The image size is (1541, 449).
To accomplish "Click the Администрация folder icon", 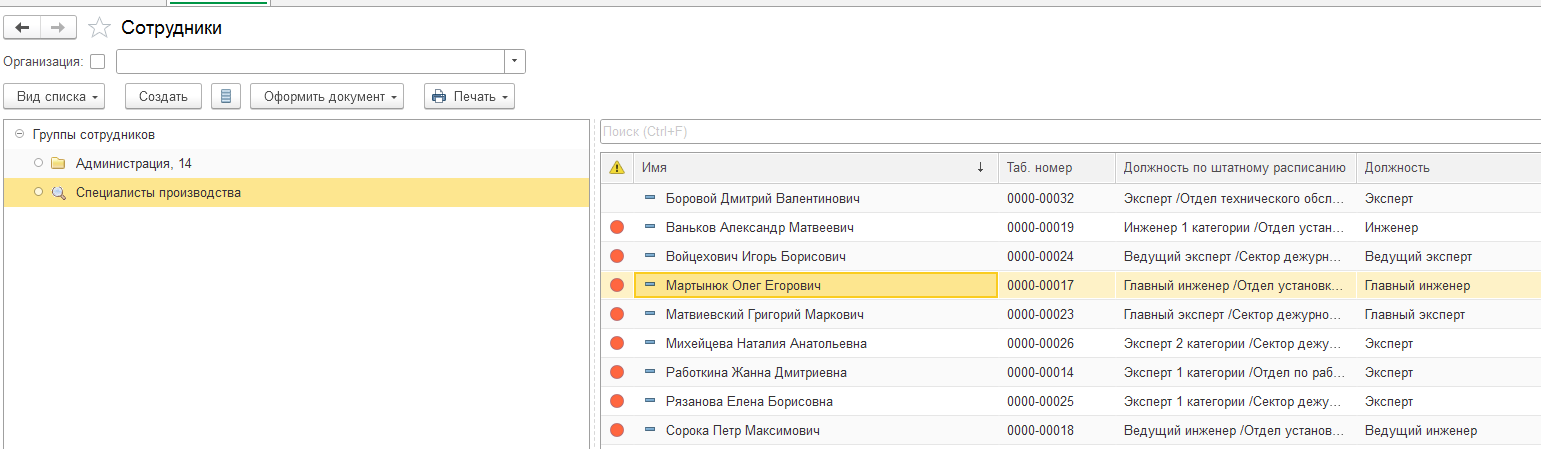I will pos(58,163).
